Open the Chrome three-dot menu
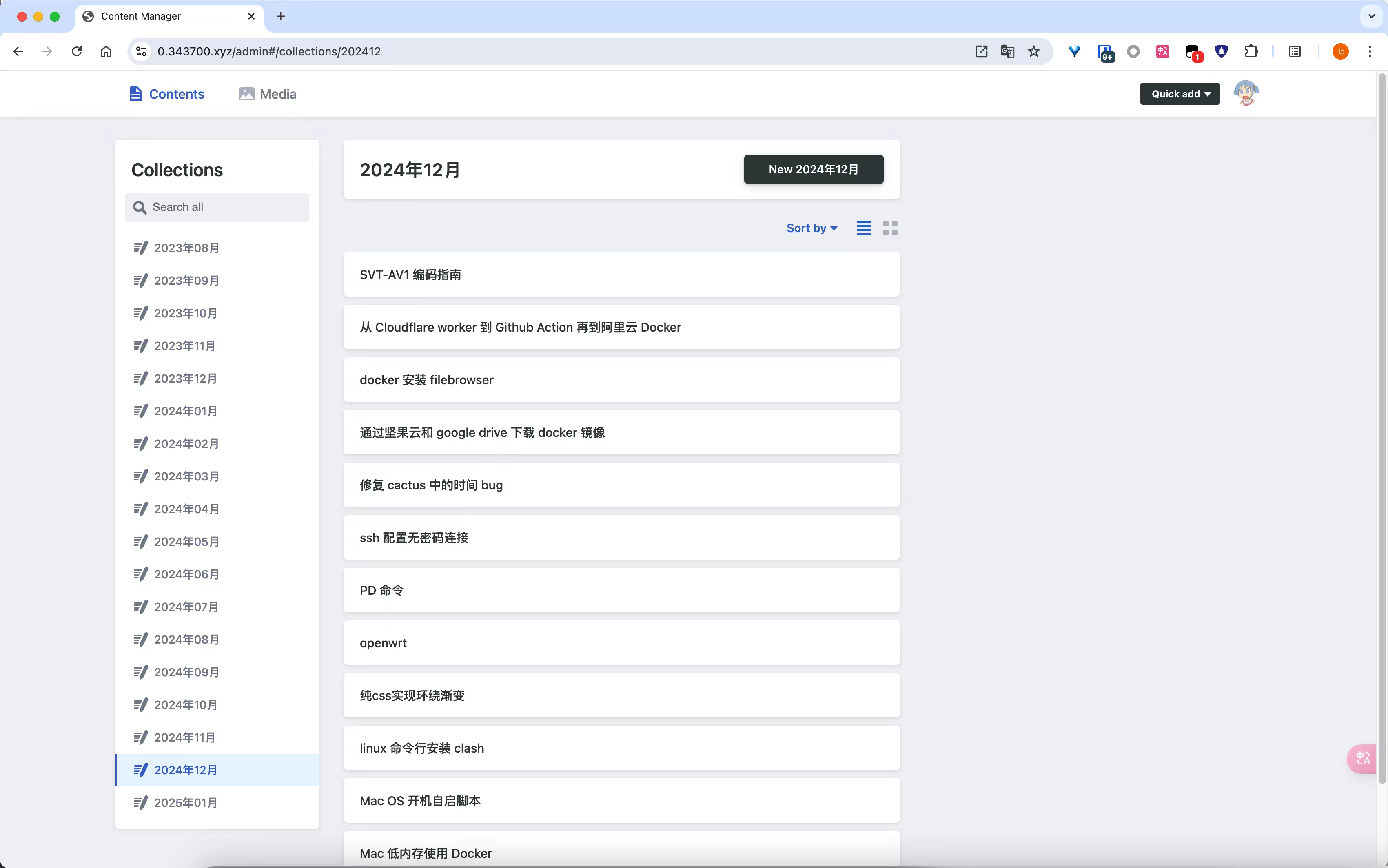 [x=1370, y=52]
